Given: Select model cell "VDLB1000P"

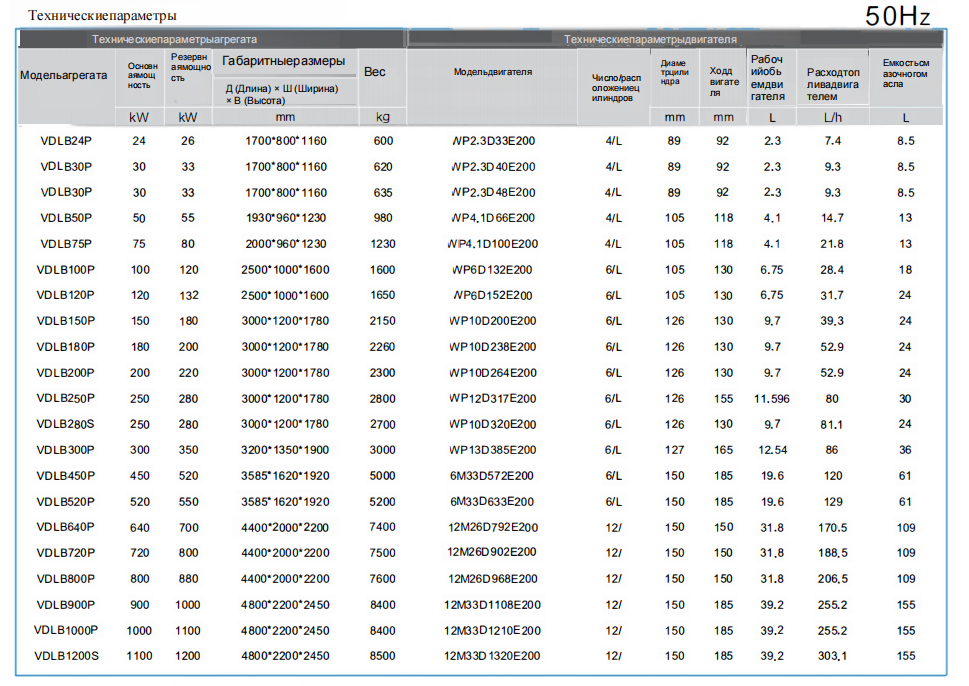Looking at the screenshot, I should pyautogui.click(x=66, y=630).
